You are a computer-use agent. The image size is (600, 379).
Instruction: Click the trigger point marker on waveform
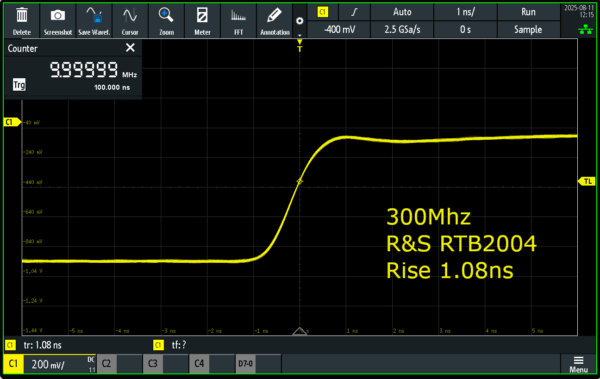click(x=300, y=181)
